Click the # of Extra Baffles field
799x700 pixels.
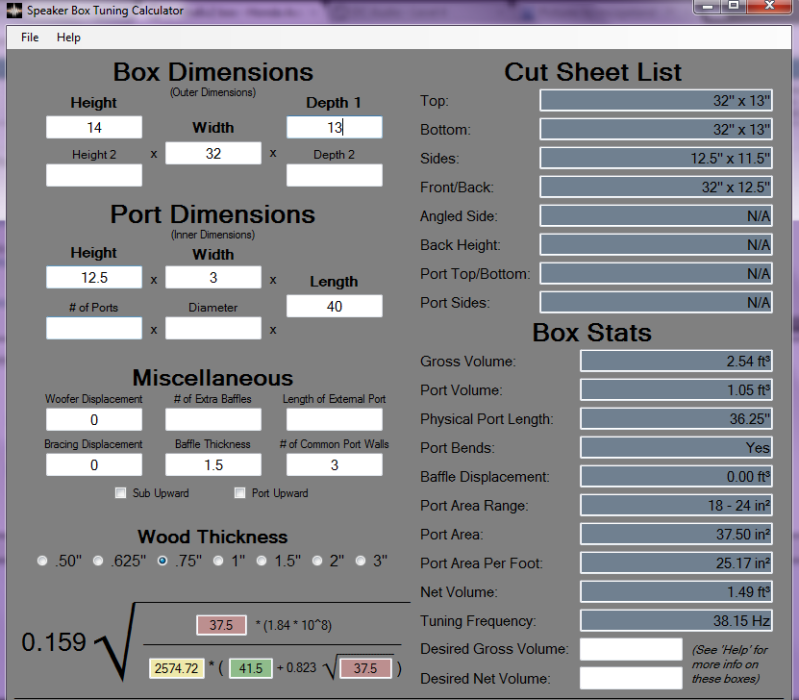[213, 420]
